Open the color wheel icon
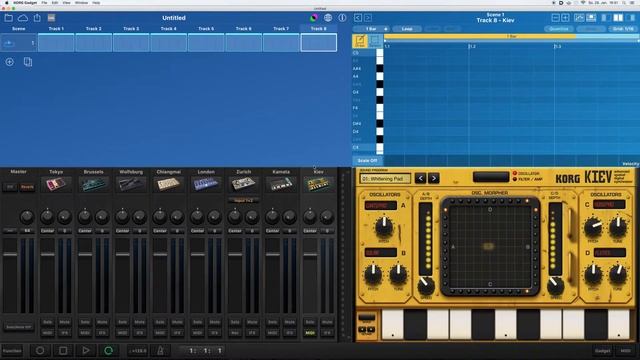Image resolution: width=640 pixels, height=360 pixels. (313, 18)
